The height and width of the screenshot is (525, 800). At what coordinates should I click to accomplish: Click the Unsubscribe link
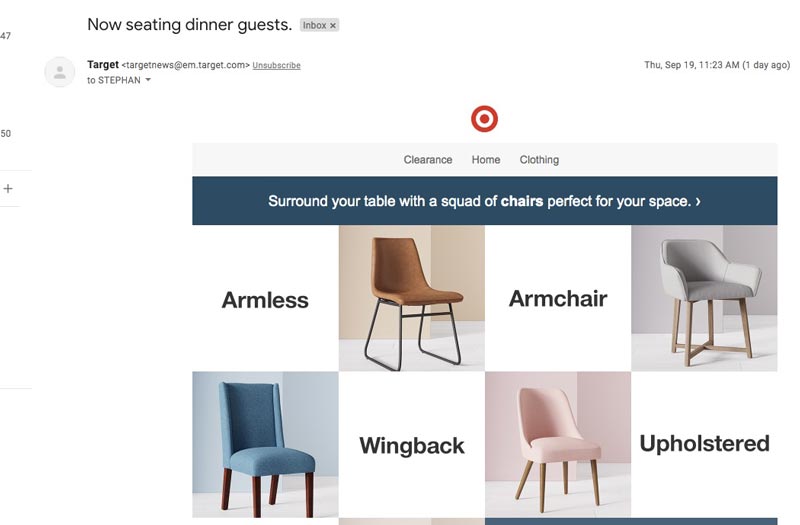click(x=277, y=65)
